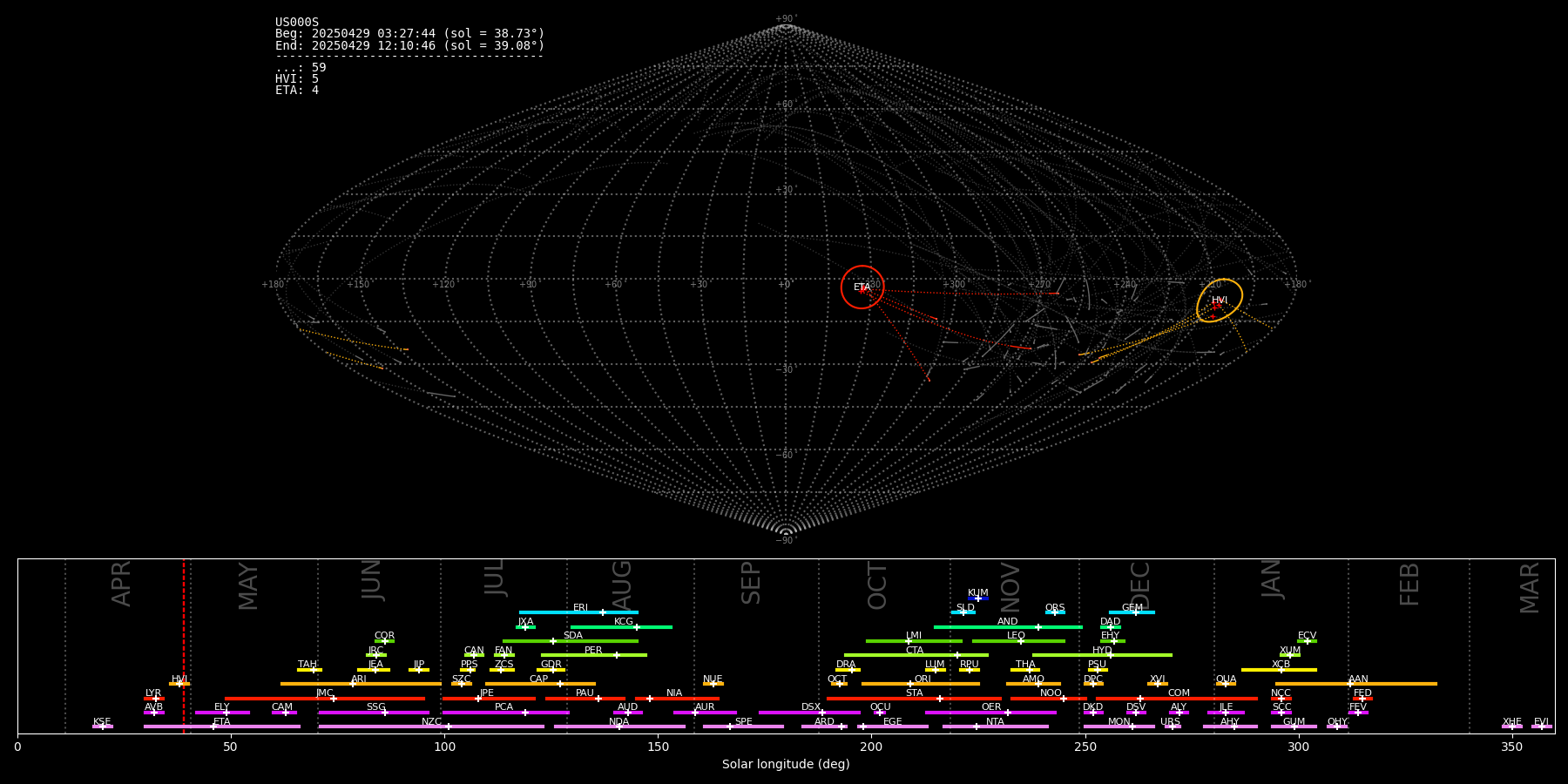The image size is (1568, 784).
Task: Click the GEM shower label in timeline
Action: 1132,607
